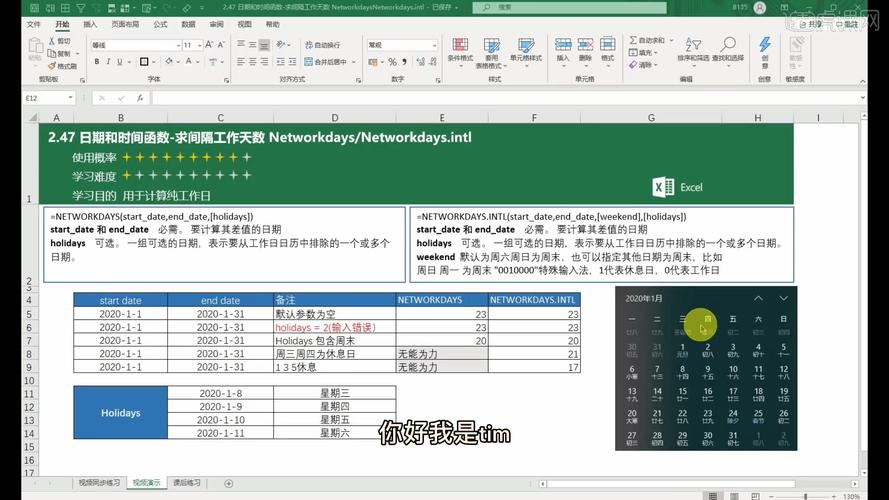Click the Share (共享) button
The image size is (889, 500).
click(x=811, y=24)
